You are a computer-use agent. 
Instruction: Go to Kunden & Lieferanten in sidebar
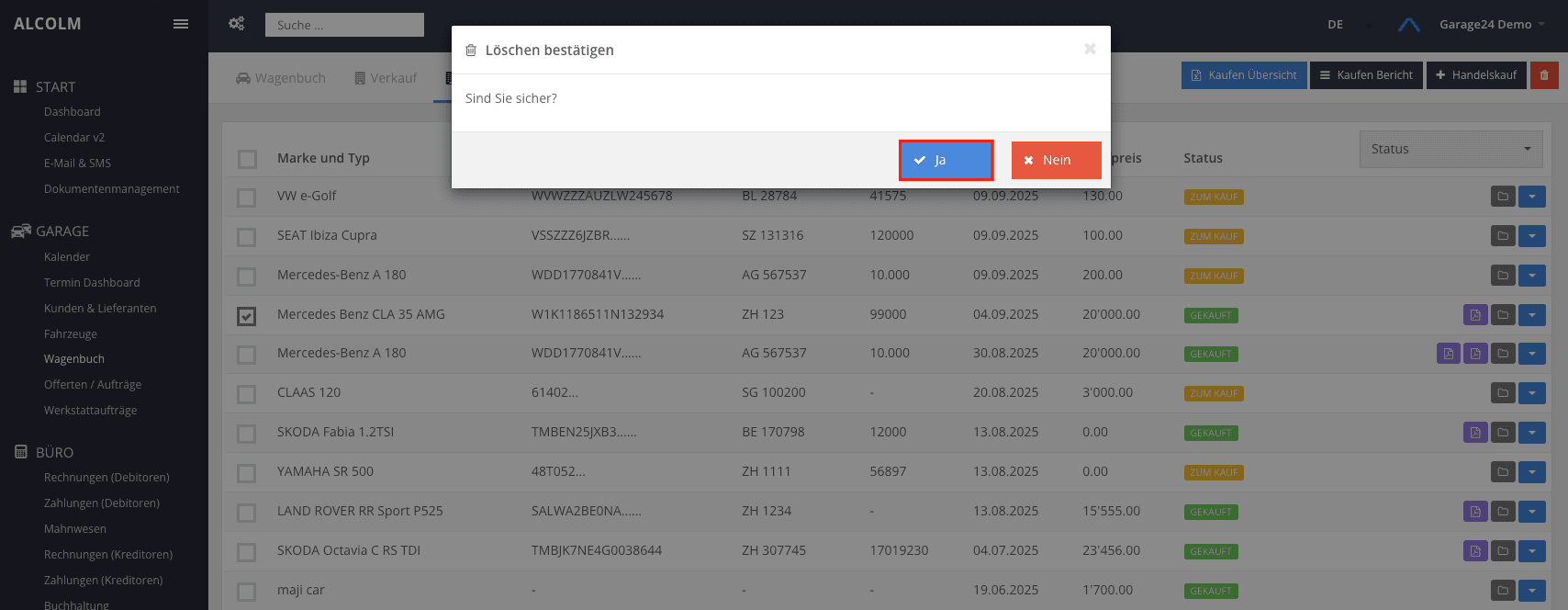(100, 309)
